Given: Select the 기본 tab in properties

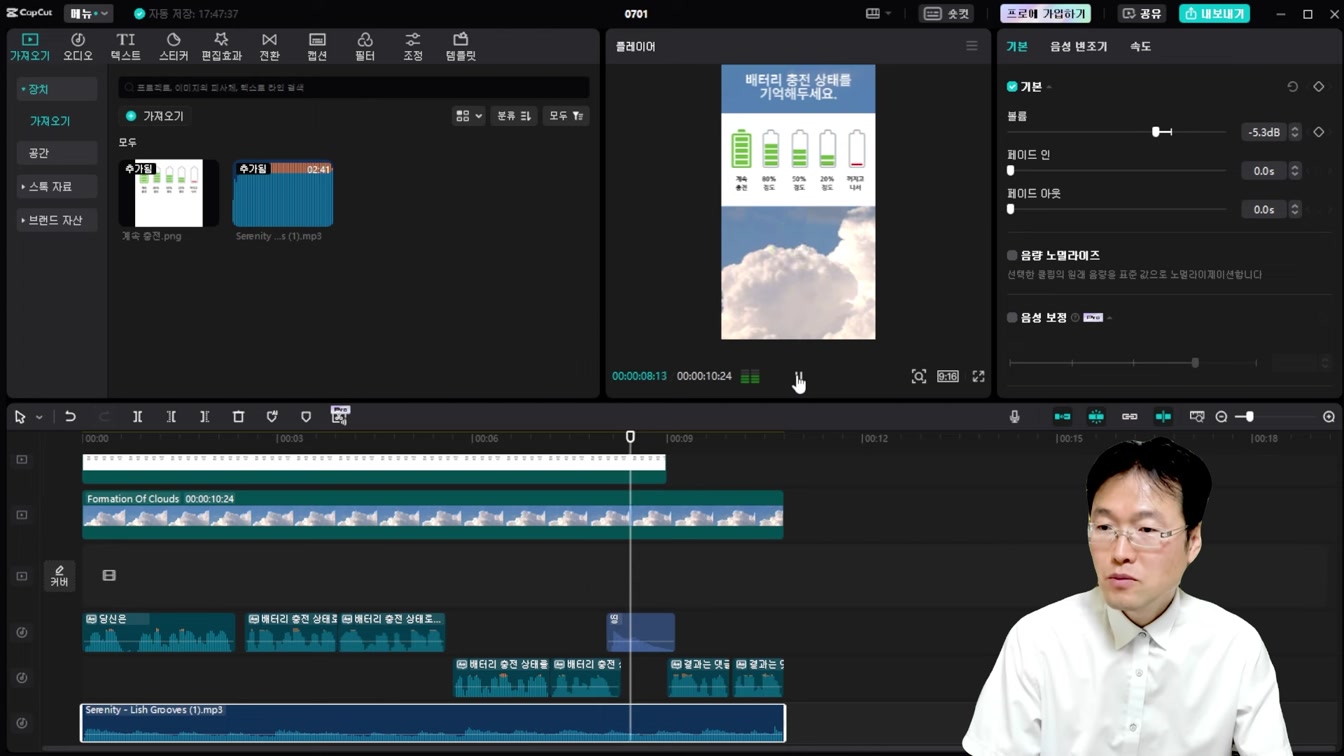Looking at the screenshot, I should click(1017, 46).
